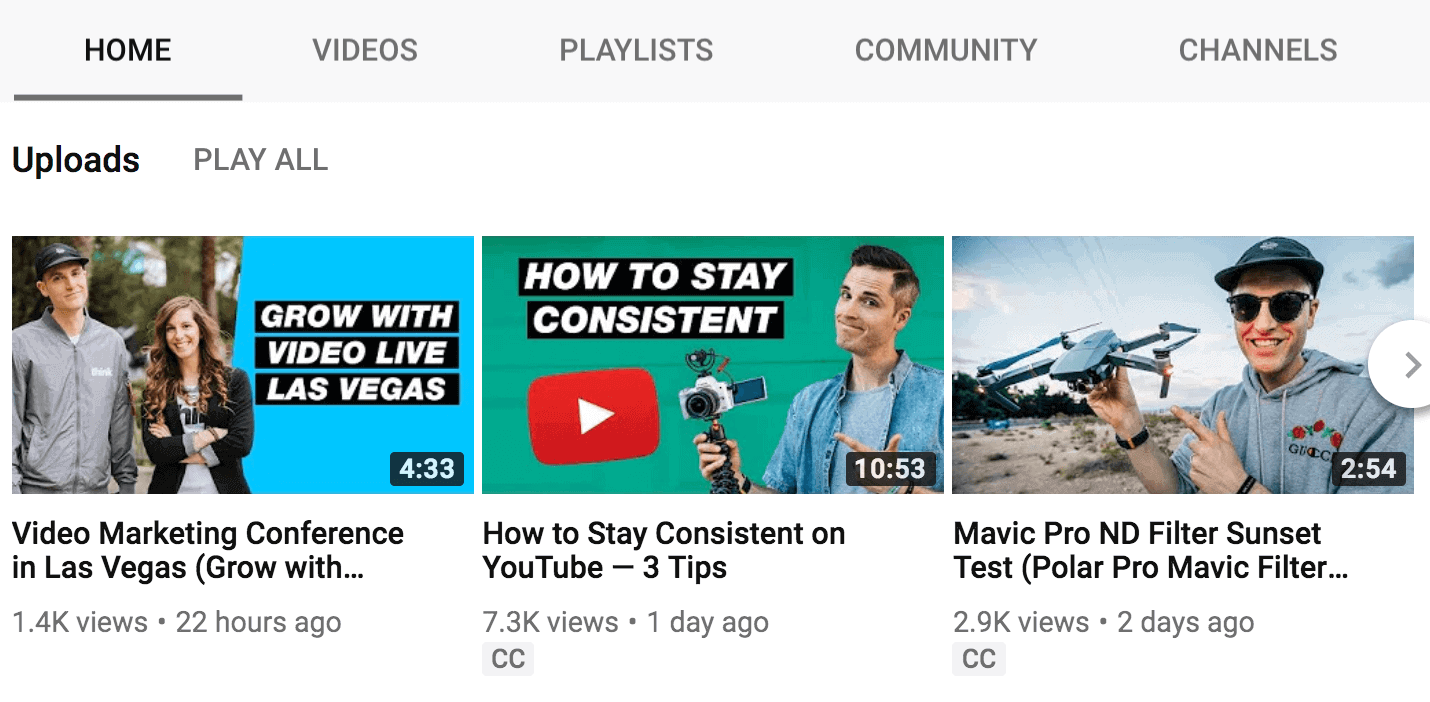Open How to Stay Consistent on YouTube title
Viewport: 1430px width, 702px height.
[x=664, y=550]
